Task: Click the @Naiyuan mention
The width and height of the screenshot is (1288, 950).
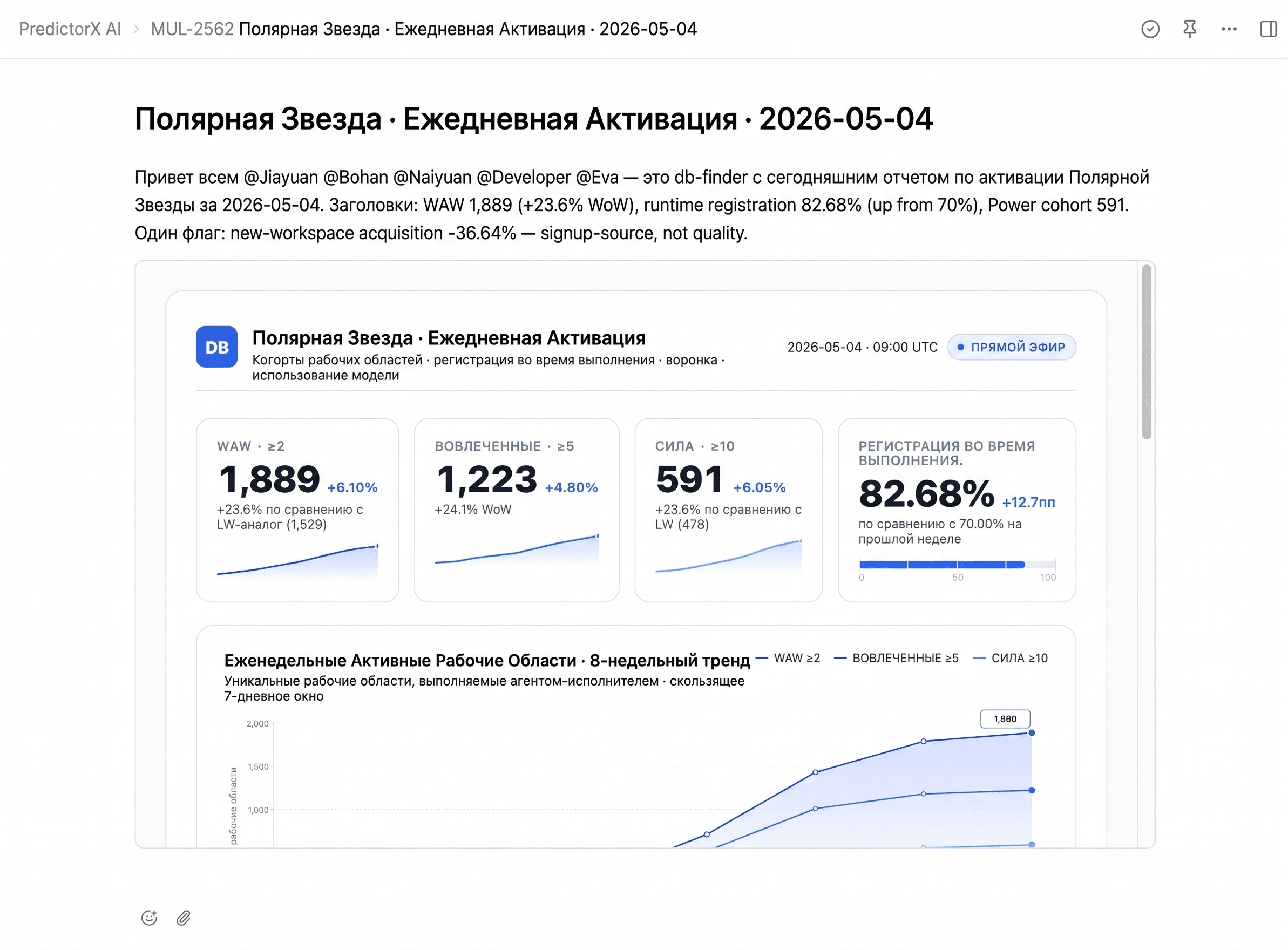Action: 432,177
